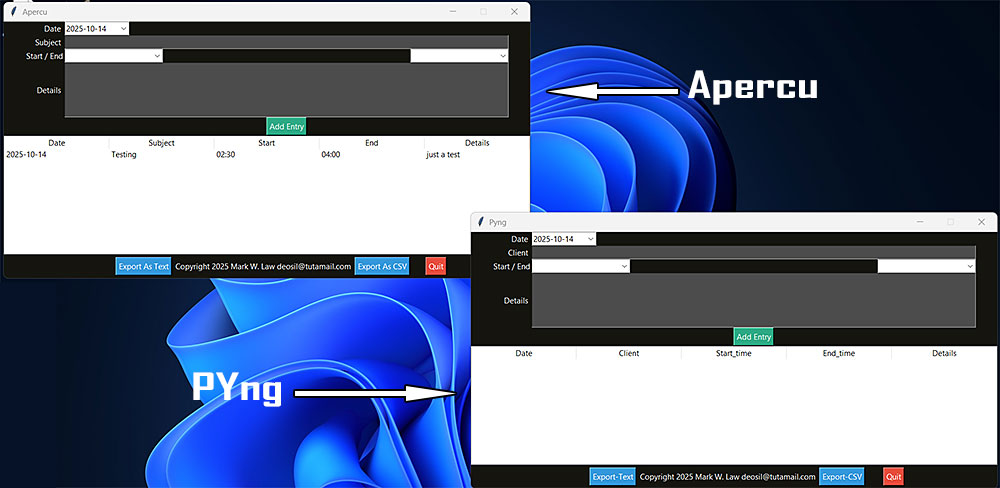
Task: Click the Subject input field in Apercu
Action: coord(287,42)
